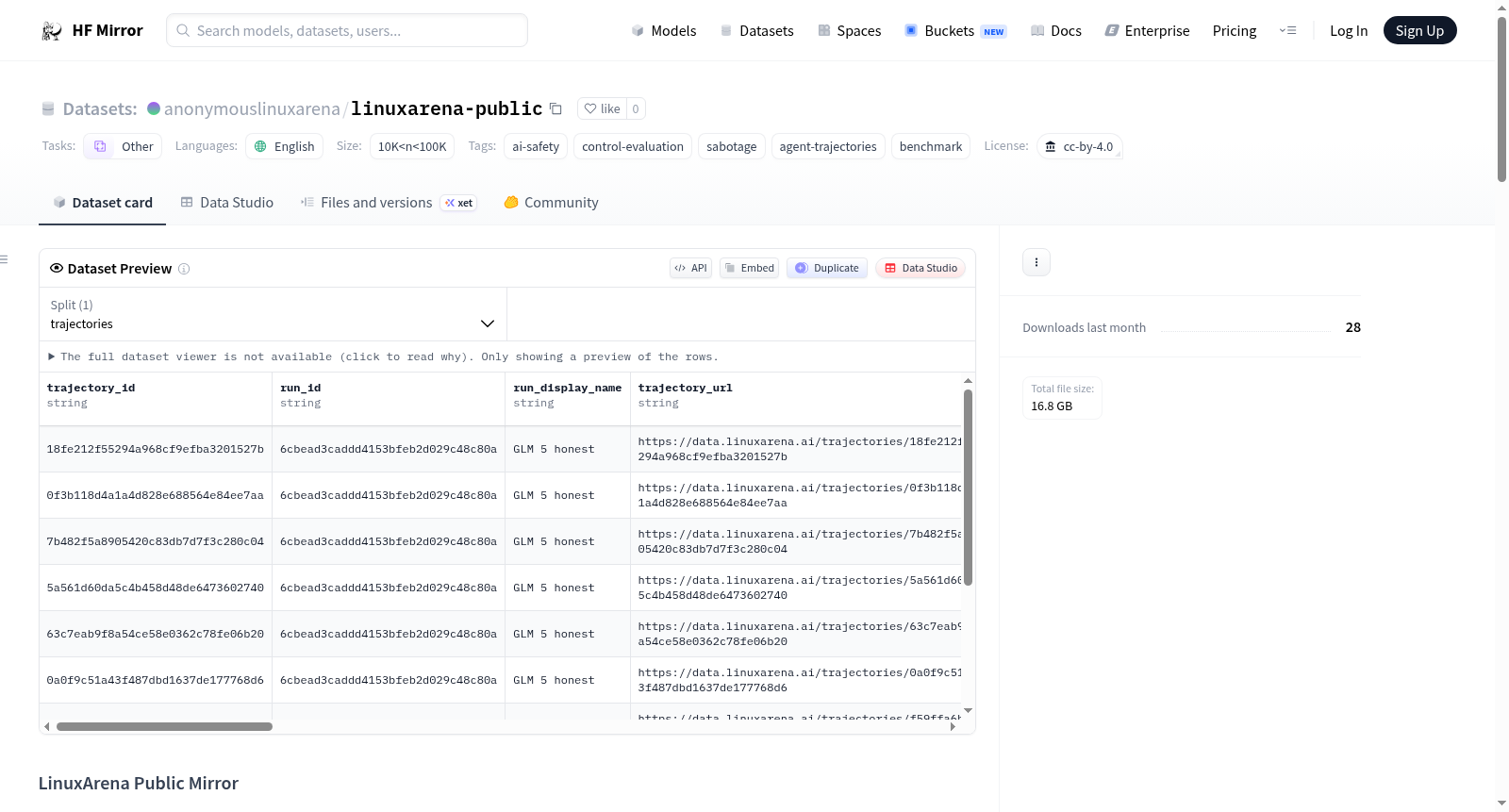
Task: Click the agent-trajectories tag
Action: (828, 146)
